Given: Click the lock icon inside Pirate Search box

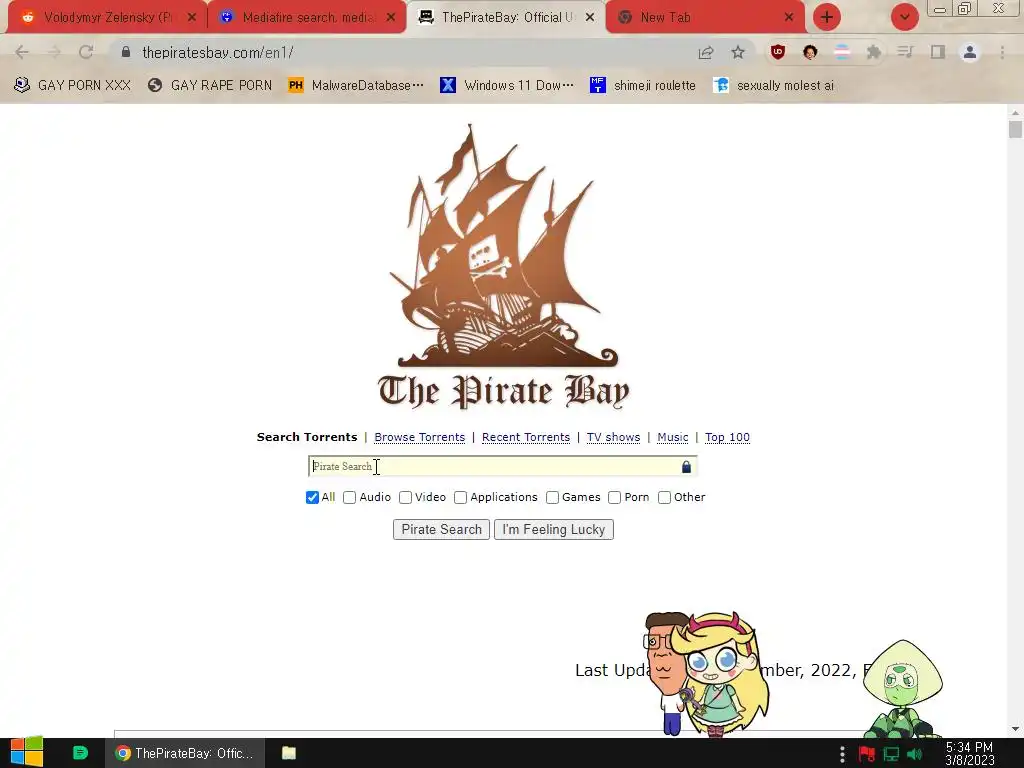Looking at the screenshot, I should (686, 466).
